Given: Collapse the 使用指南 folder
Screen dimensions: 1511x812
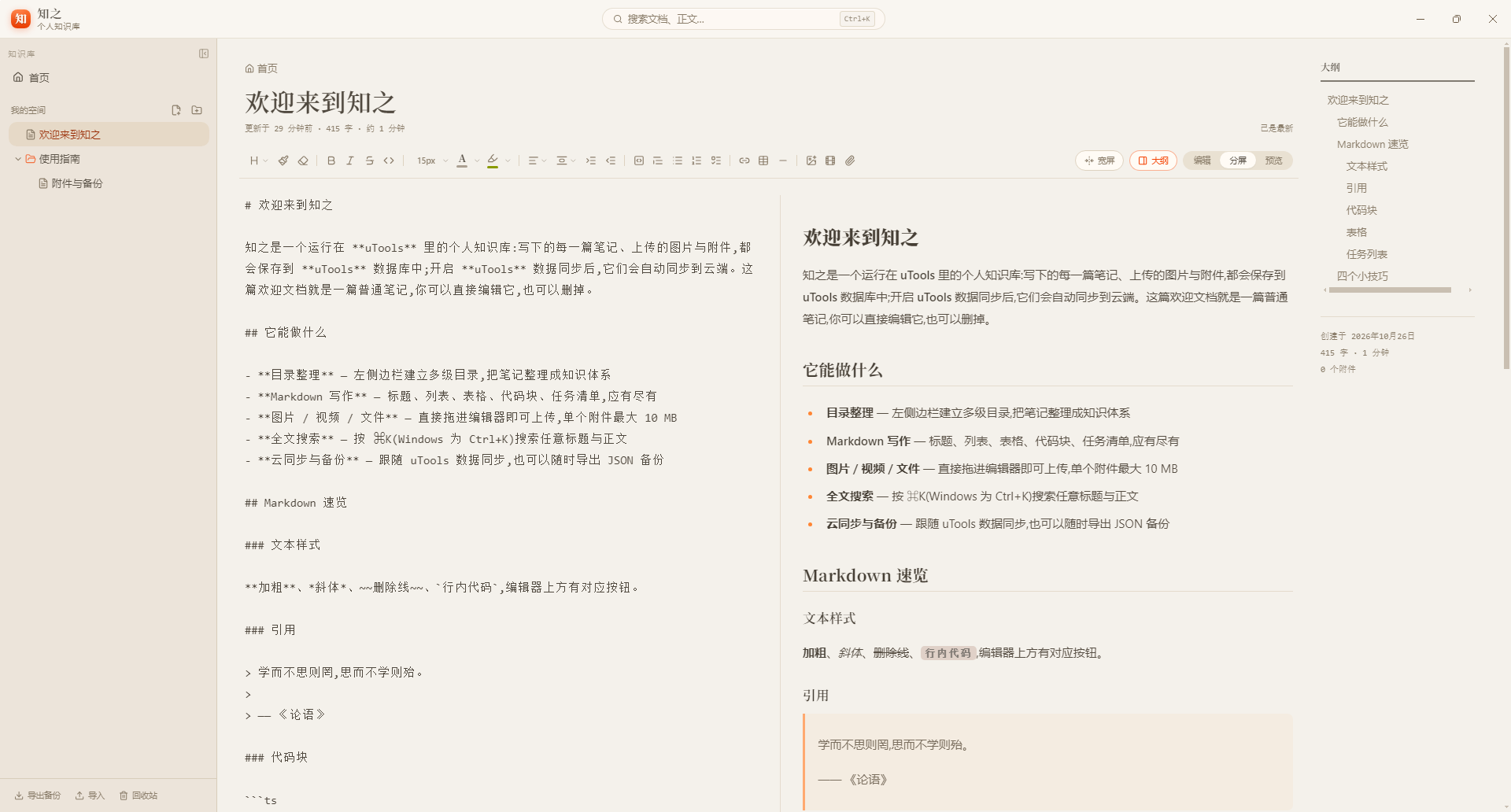Looking at the screenshot, I should tap(18, 159).
